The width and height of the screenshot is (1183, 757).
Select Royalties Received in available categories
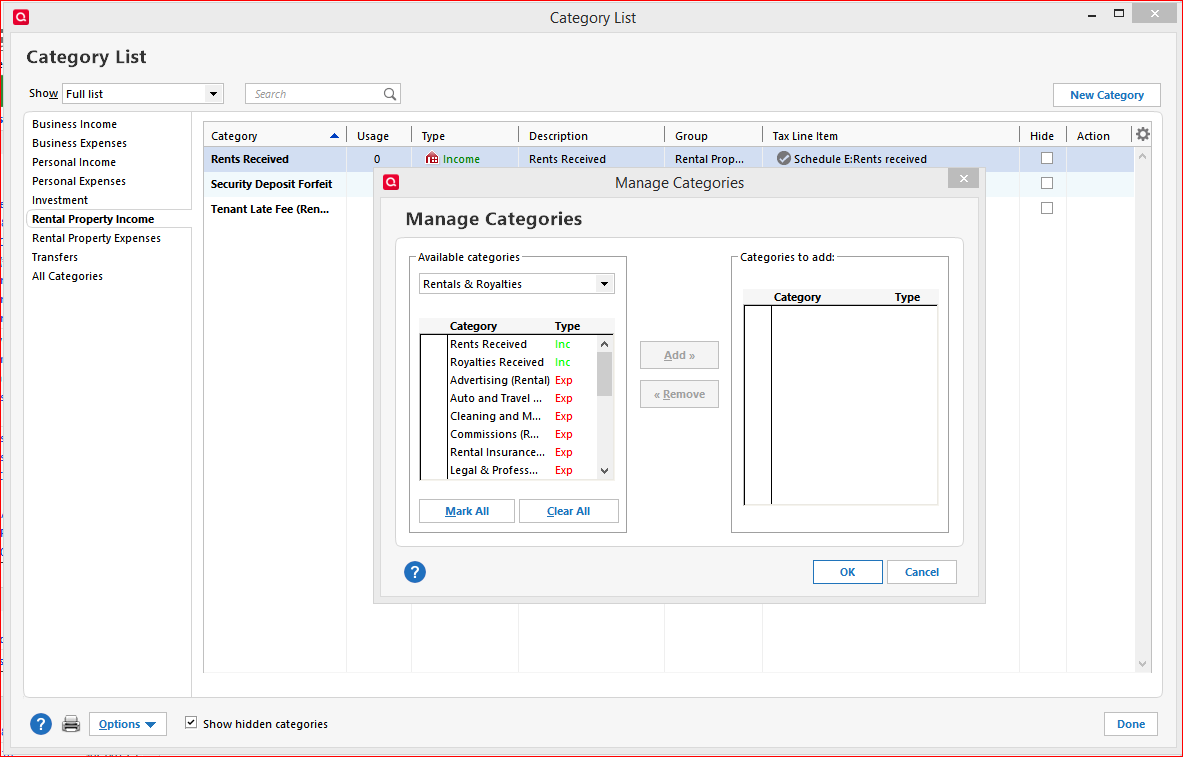click(496, 362)
